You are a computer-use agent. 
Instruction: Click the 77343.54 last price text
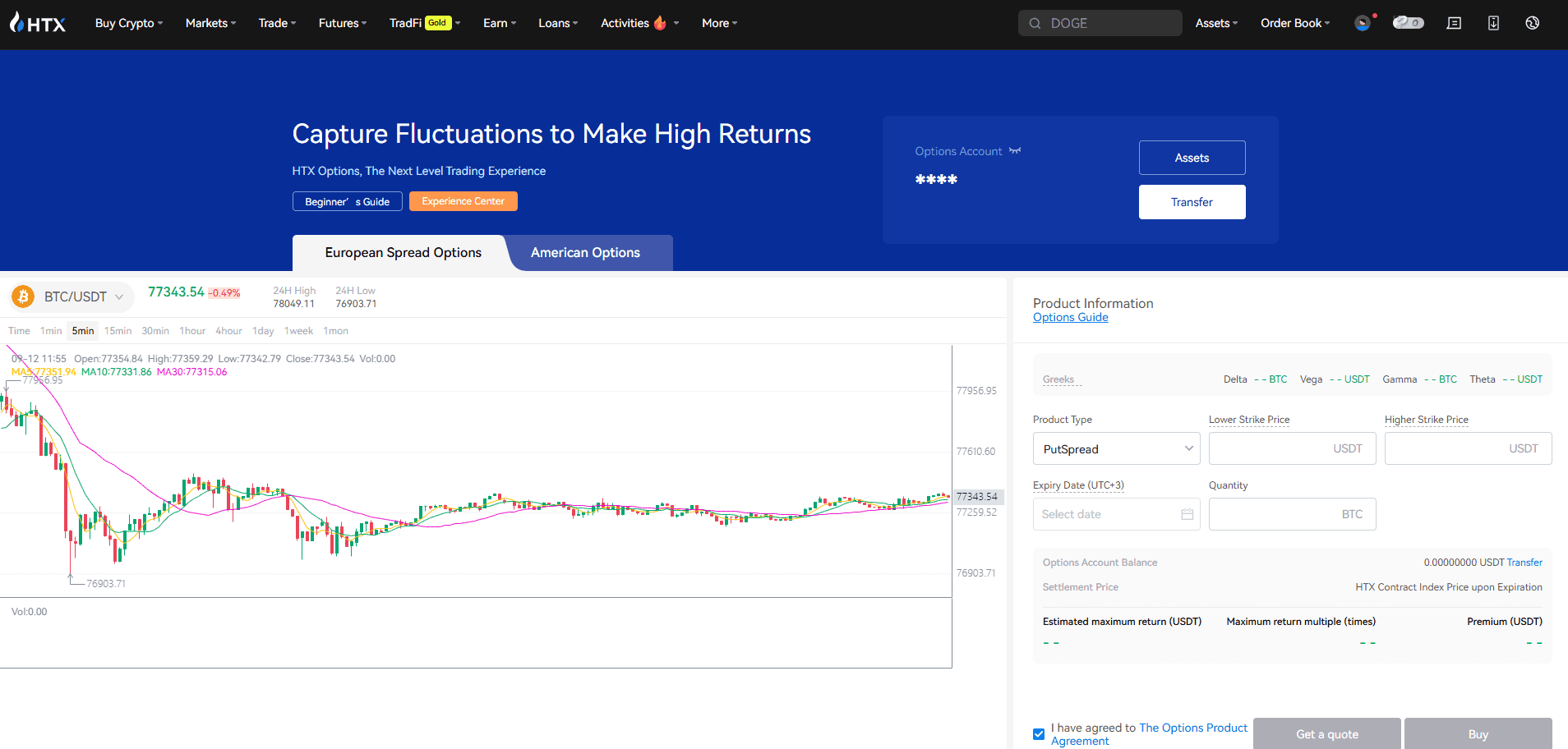(176, 292)
